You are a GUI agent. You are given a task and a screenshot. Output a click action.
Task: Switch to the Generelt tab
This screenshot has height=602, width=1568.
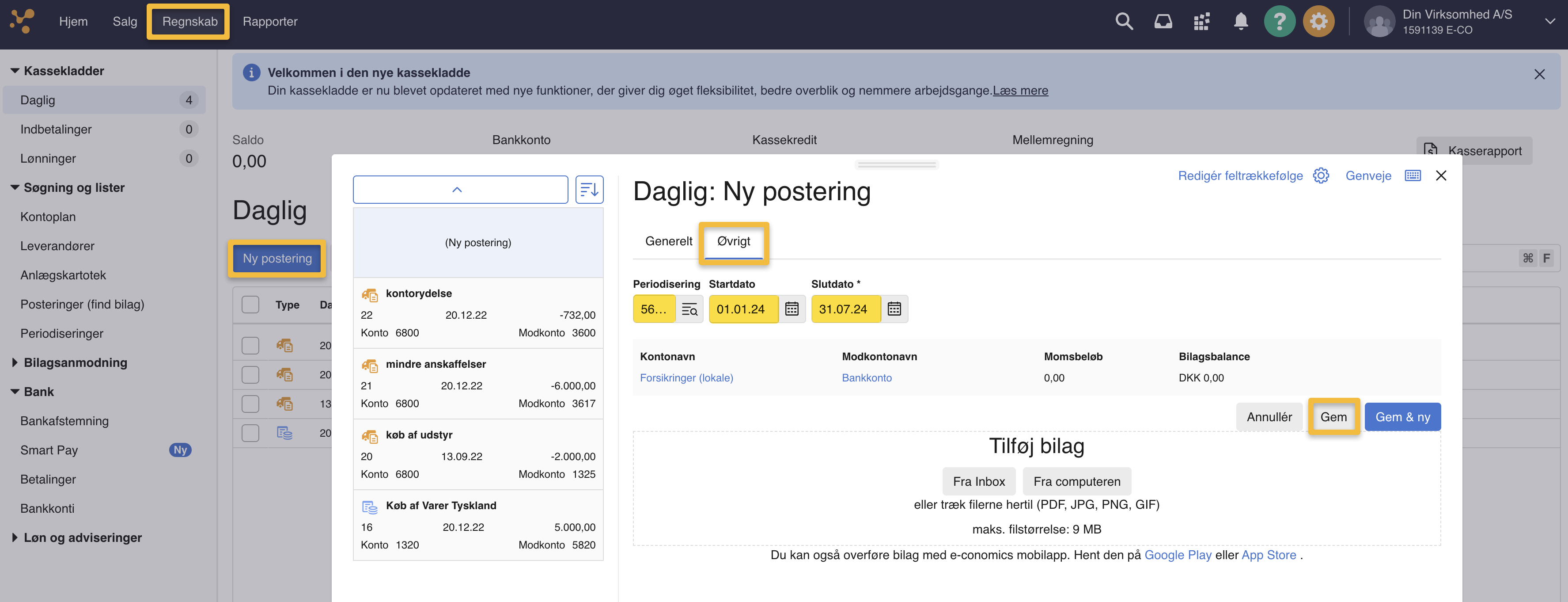tap(668, 241)
